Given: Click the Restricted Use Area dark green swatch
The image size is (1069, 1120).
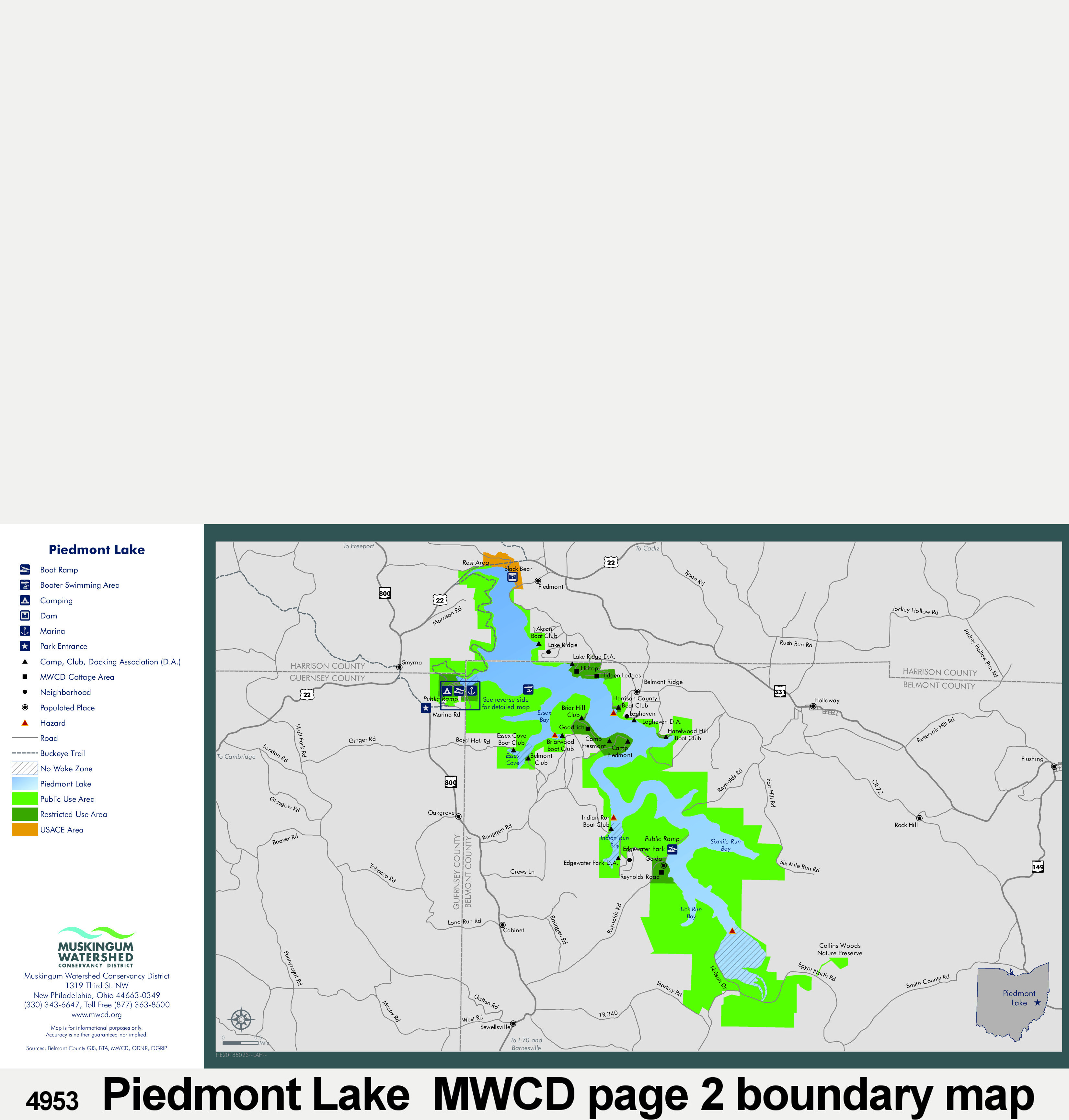Looking at the screenshot, I should click(25, 814).
